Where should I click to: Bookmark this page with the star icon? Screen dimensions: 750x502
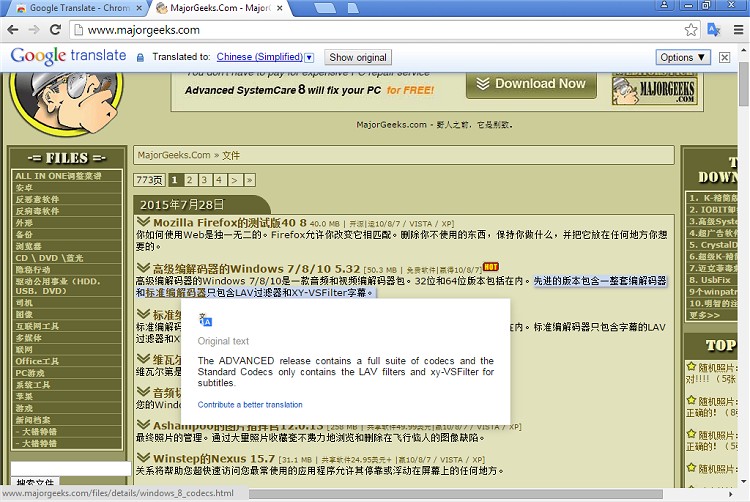pyautogui.click(x=691, y=30)
